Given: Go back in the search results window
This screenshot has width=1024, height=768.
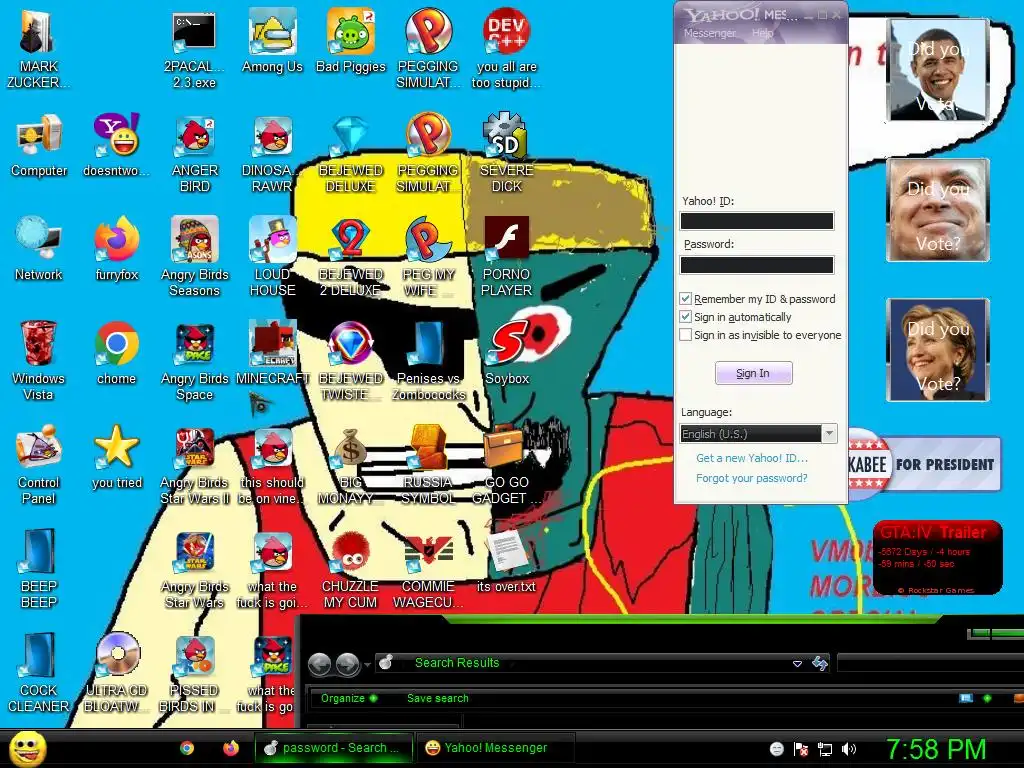Looking at the screenshot, I should point(319,665).
